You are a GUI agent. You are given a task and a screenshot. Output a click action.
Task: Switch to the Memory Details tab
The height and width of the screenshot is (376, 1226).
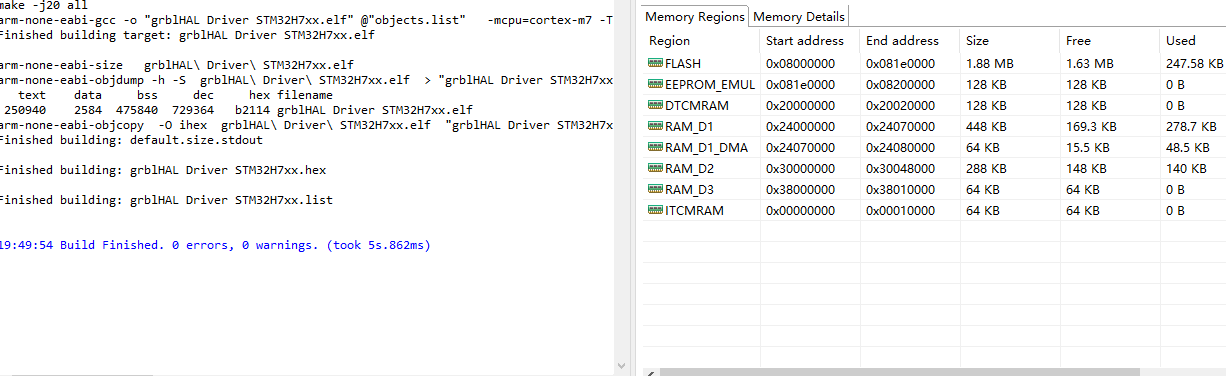point(799,16)
